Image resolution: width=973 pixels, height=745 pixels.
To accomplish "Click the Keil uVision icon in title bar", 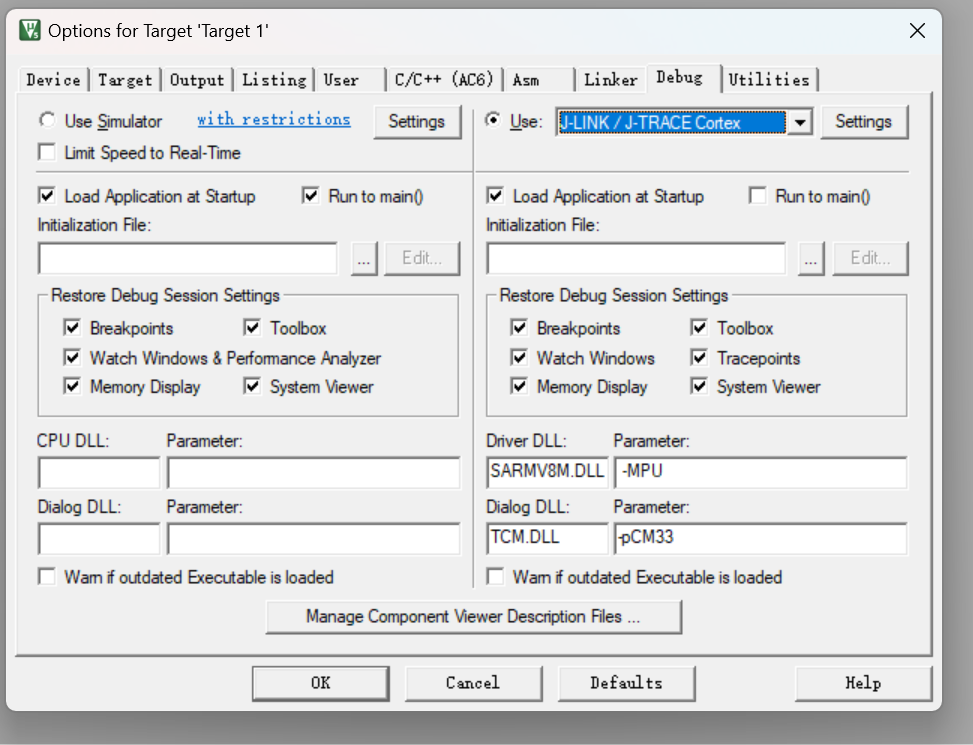I will coord(30,30).
